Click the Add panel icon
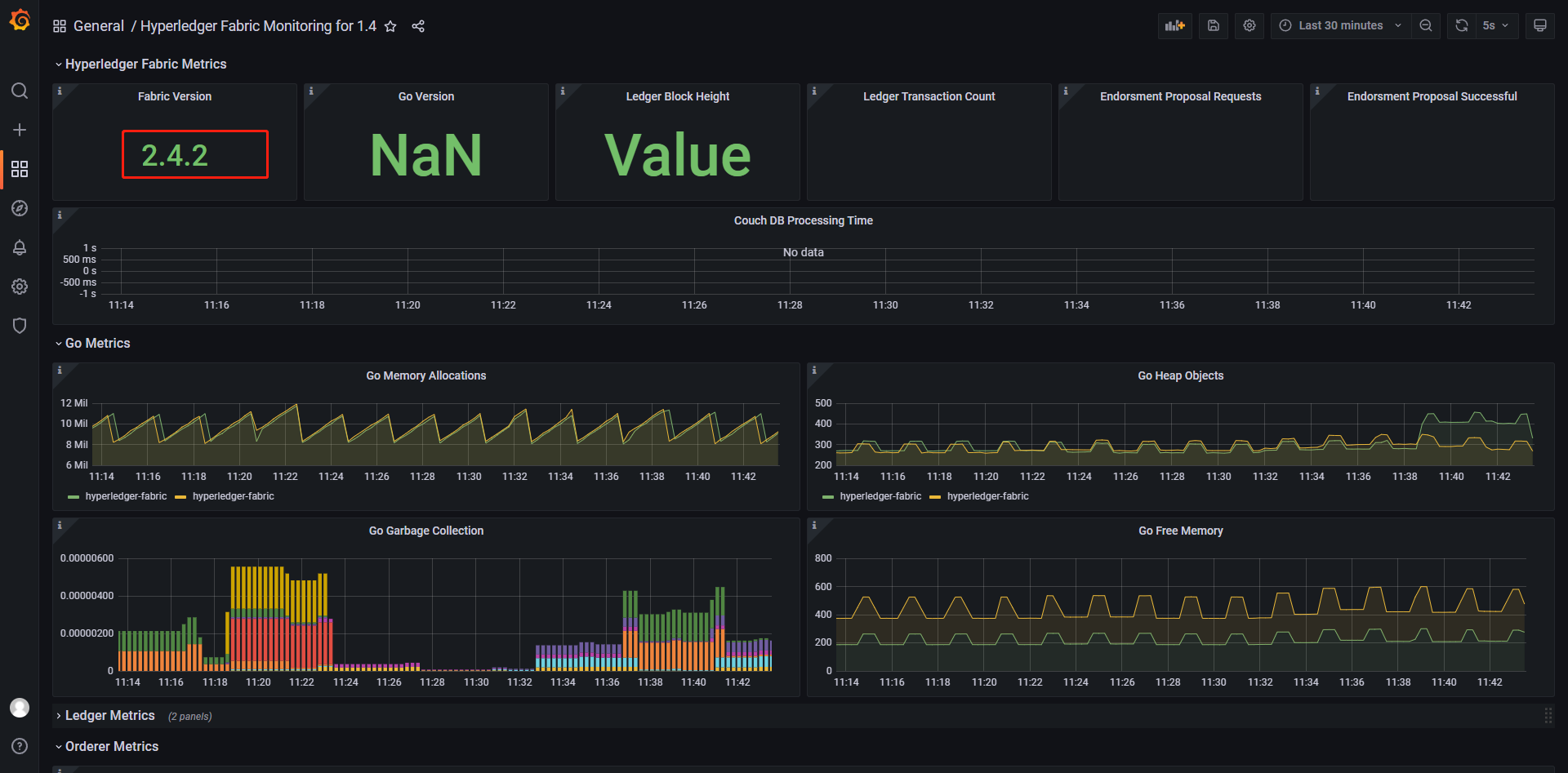The height and width of the screenshot is (773, 1568). tap(1175, 25)
